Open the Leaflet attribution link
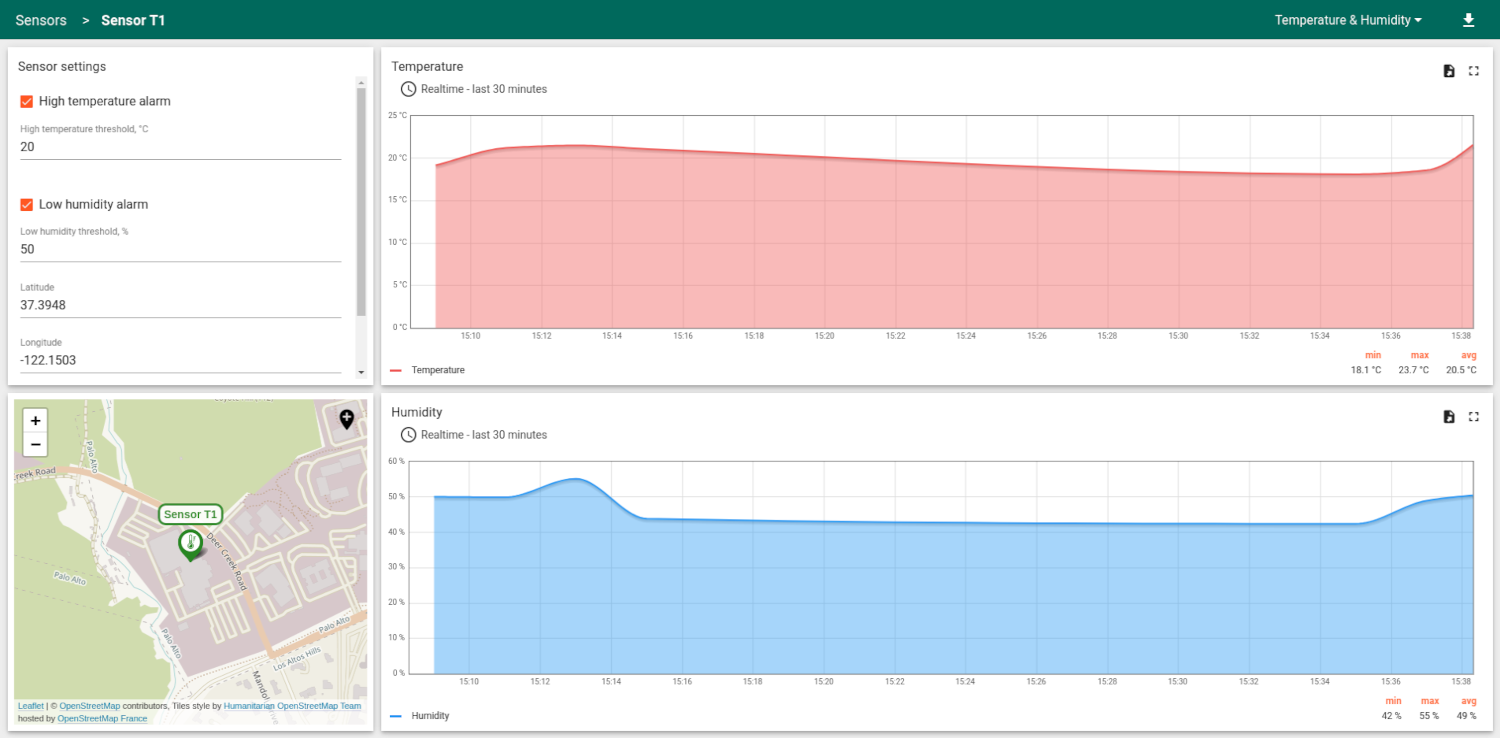Screen dimensions: 1500x738 pos(30,706)
